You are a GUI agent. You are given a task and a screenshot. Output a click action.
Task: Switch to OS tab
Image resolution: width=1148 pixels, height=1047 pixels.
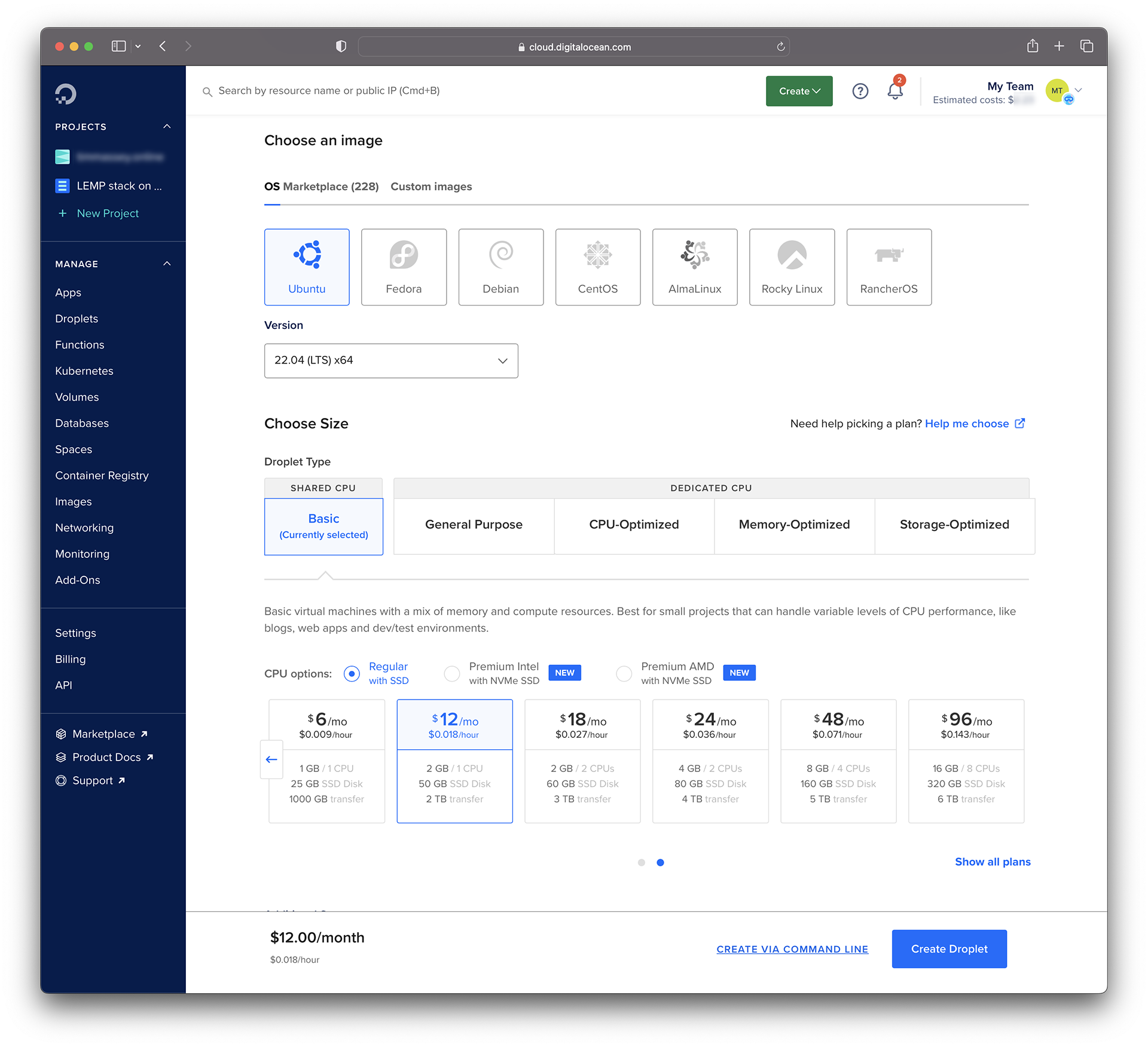272,187
